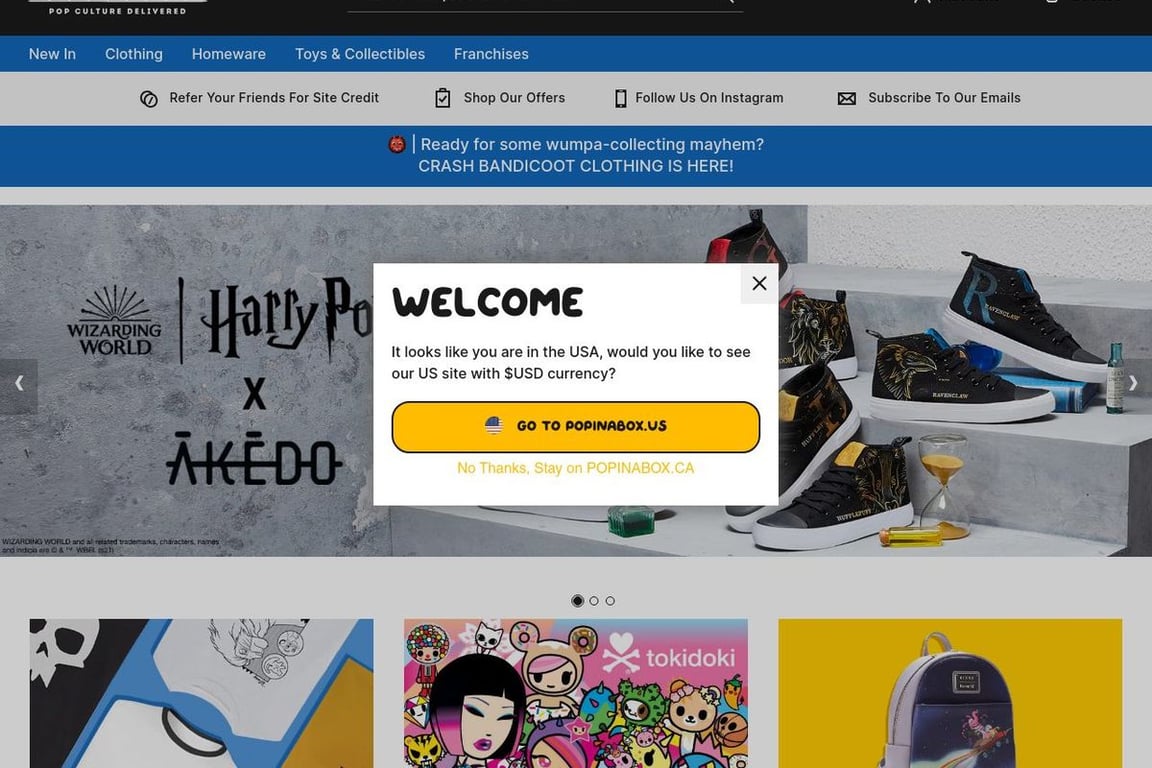Click the Instagram phone icon
1152x768 pixels.
[621, 98]
